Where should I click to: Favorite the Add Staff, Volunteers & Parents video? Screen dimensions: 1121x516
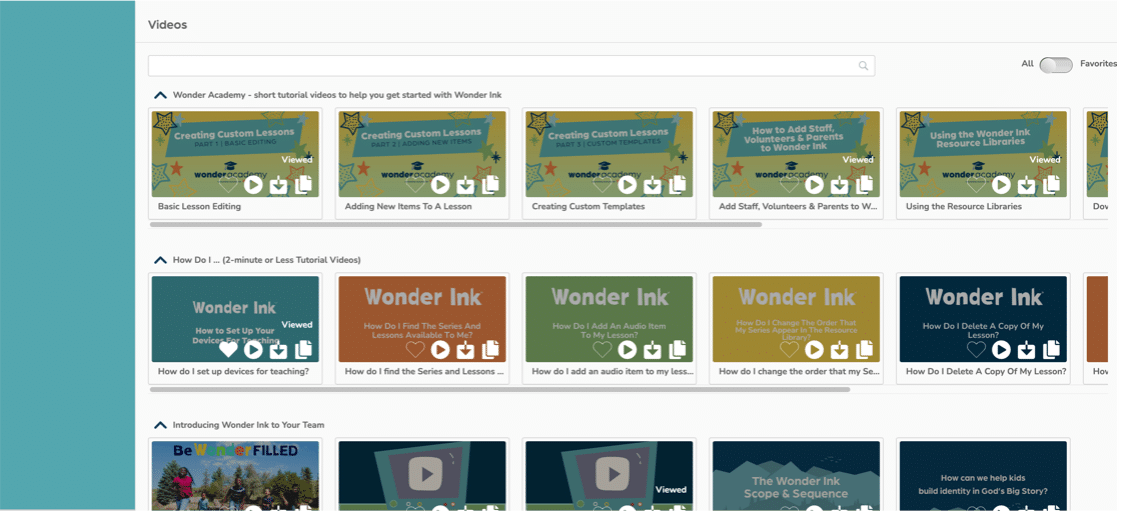click(789, 185)
